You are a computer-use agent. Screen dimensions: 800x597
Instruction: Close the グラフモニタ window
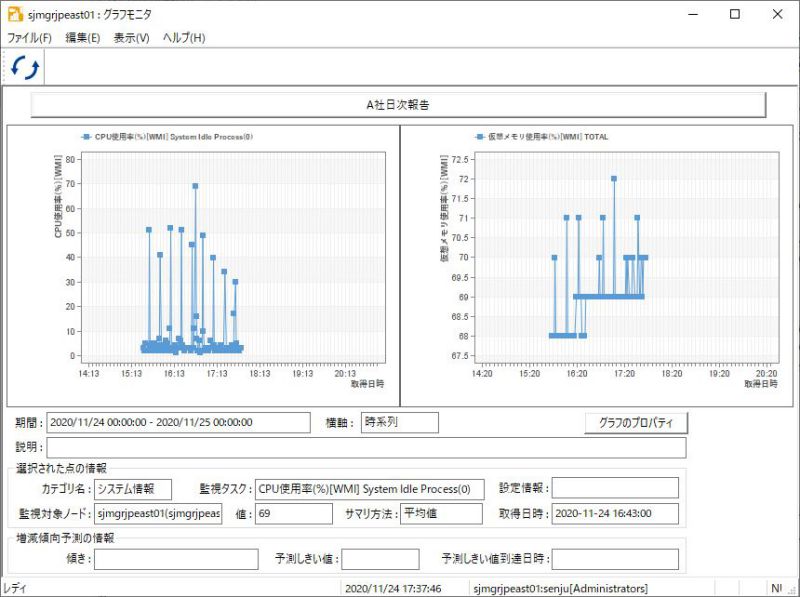click(777, 14)
